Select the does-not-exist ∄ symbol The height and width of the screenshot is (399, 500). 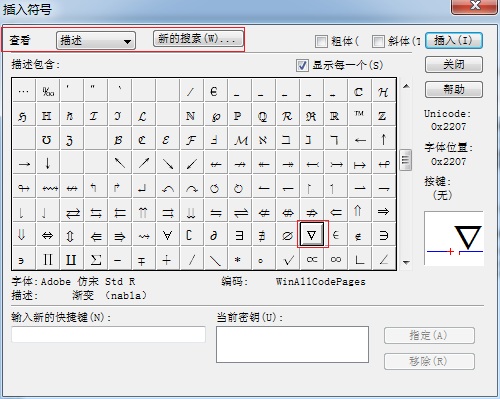tap(264, 235)
